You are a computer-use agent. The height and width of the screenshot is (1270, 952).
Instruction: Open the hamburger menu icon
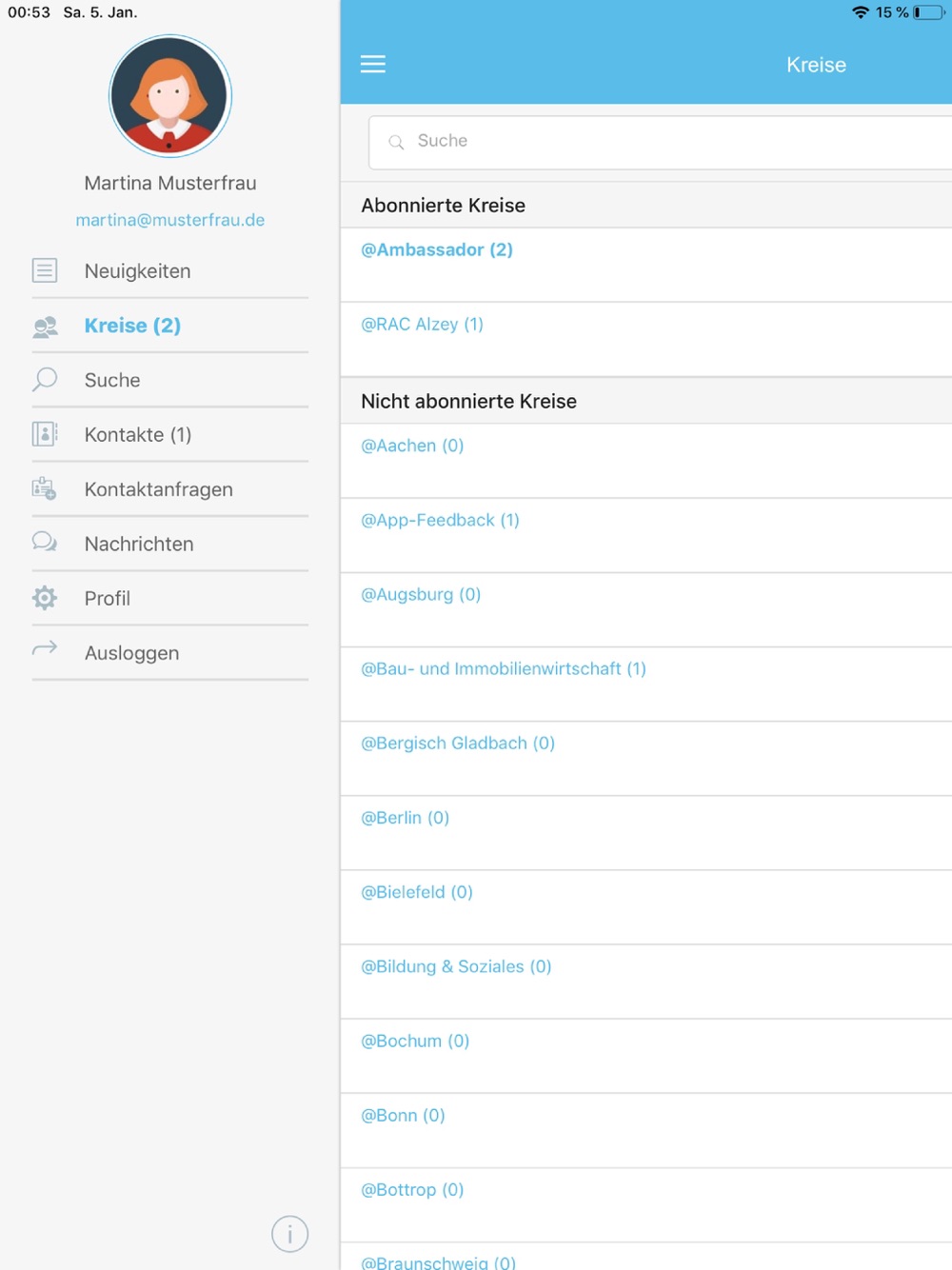pyautogui.click(x=372, y=64)
